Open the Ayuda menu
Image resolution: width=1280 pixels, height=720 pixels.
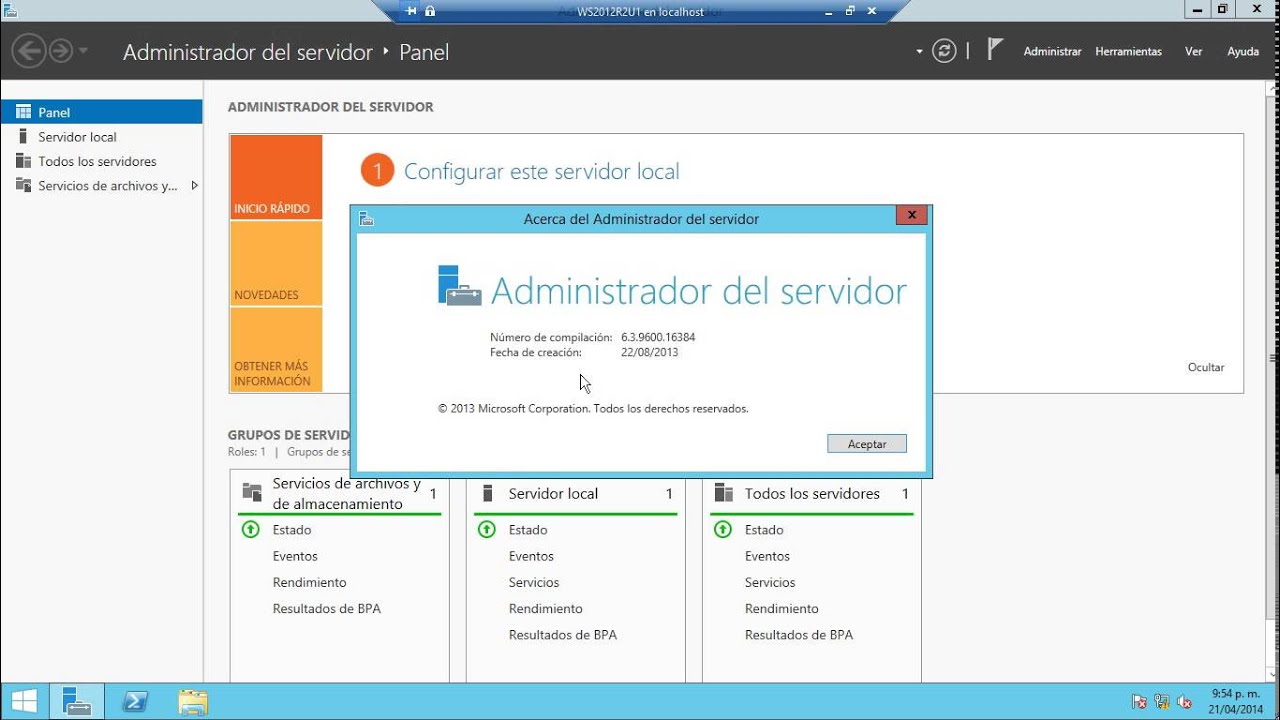click(x=1243, y=51)
